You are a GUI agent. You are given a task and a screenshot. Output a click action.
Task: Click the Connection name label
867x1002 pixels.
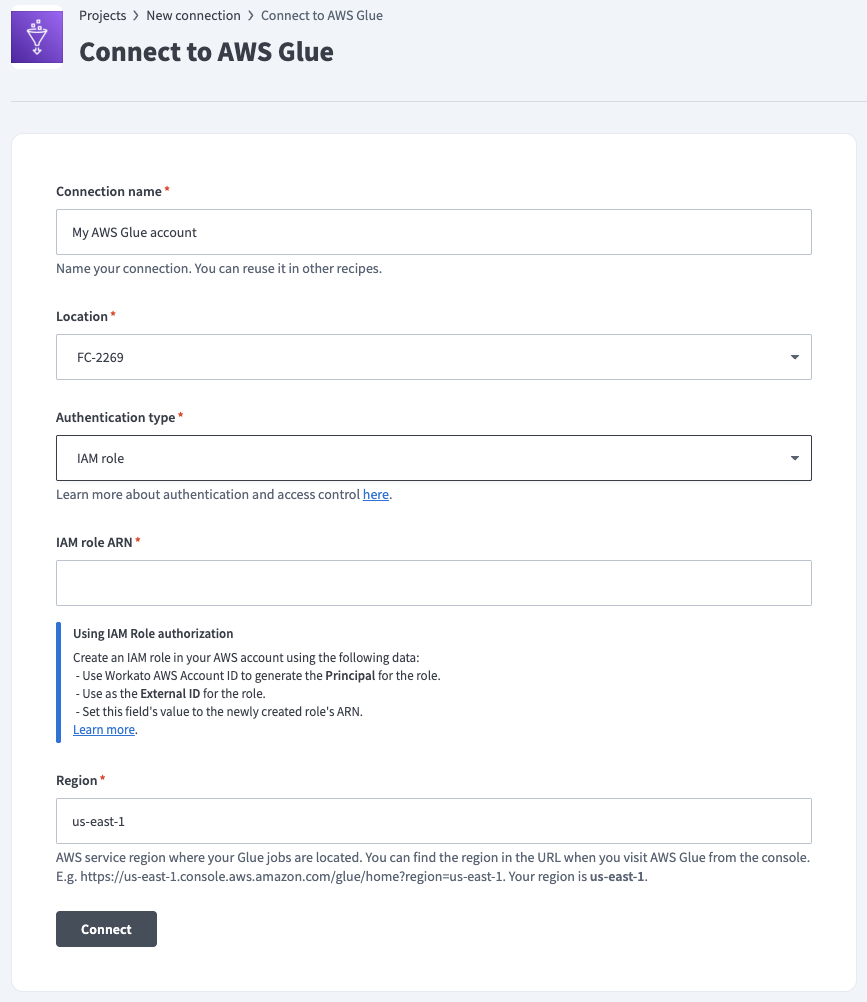[109, 191]
